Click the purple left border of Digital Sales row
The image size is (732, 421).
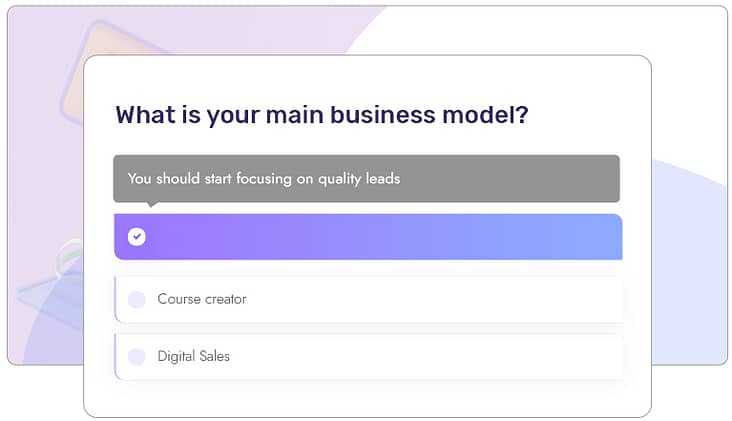click(115, 357)
